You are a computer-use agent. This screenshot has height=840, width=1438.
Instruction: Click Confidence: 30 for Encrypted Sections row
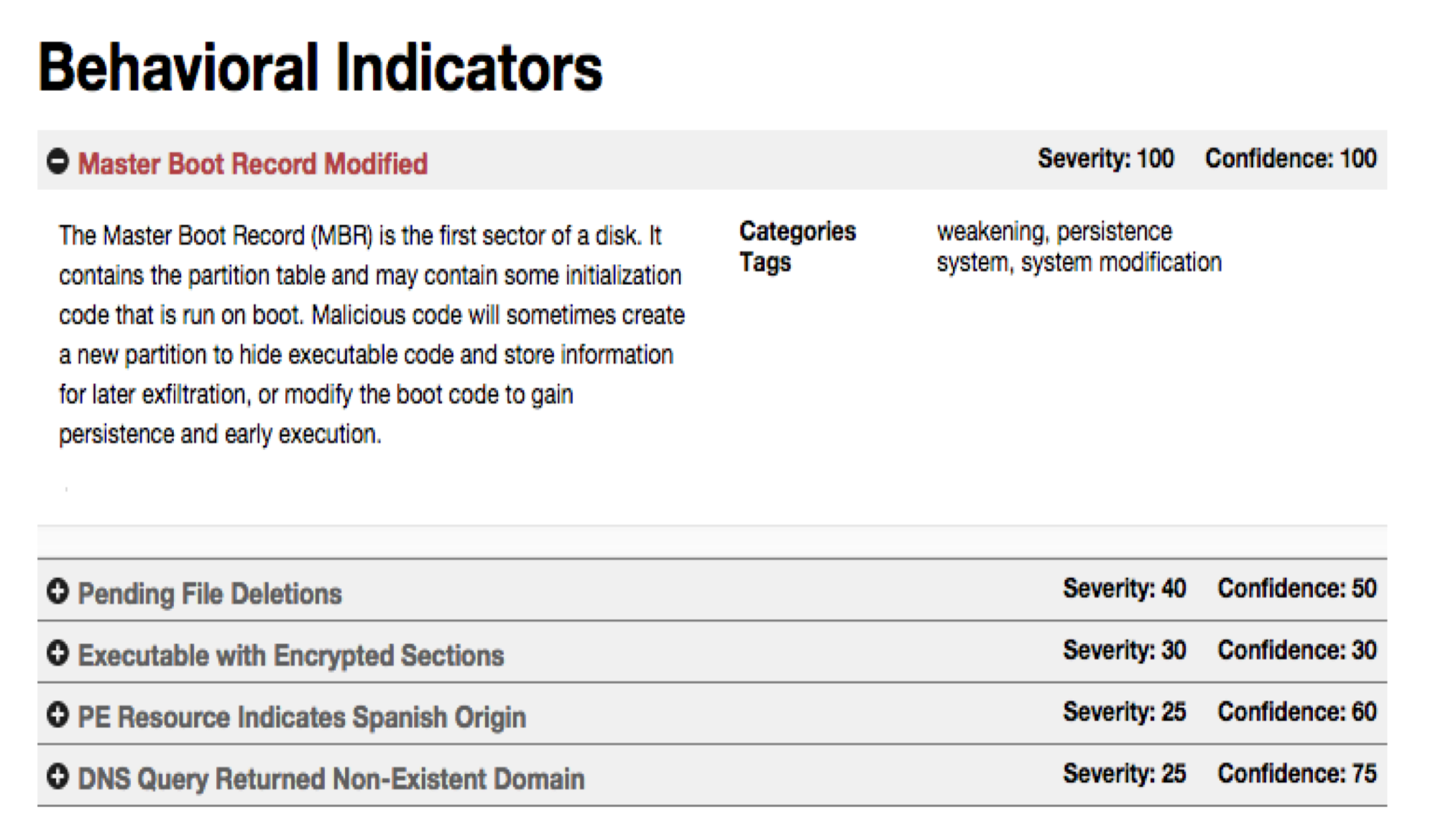tap(1296, 650)
